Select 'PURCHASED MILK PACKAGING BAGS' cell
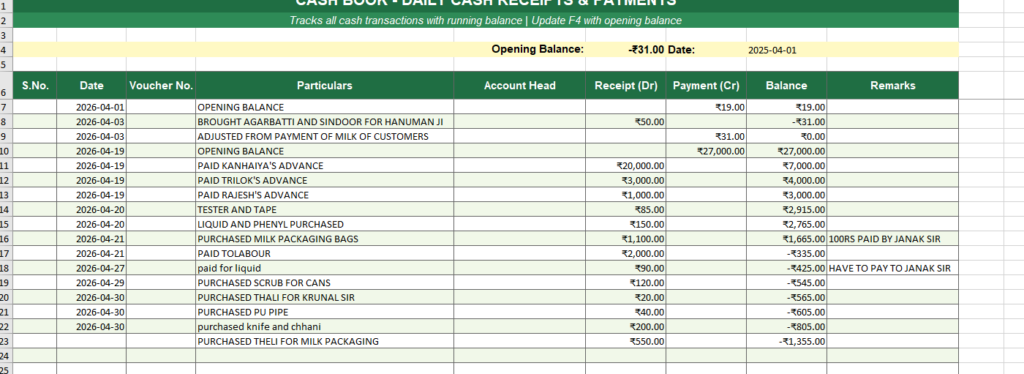The height and width of the screenshot is (374, 1024). click(325, 239)
